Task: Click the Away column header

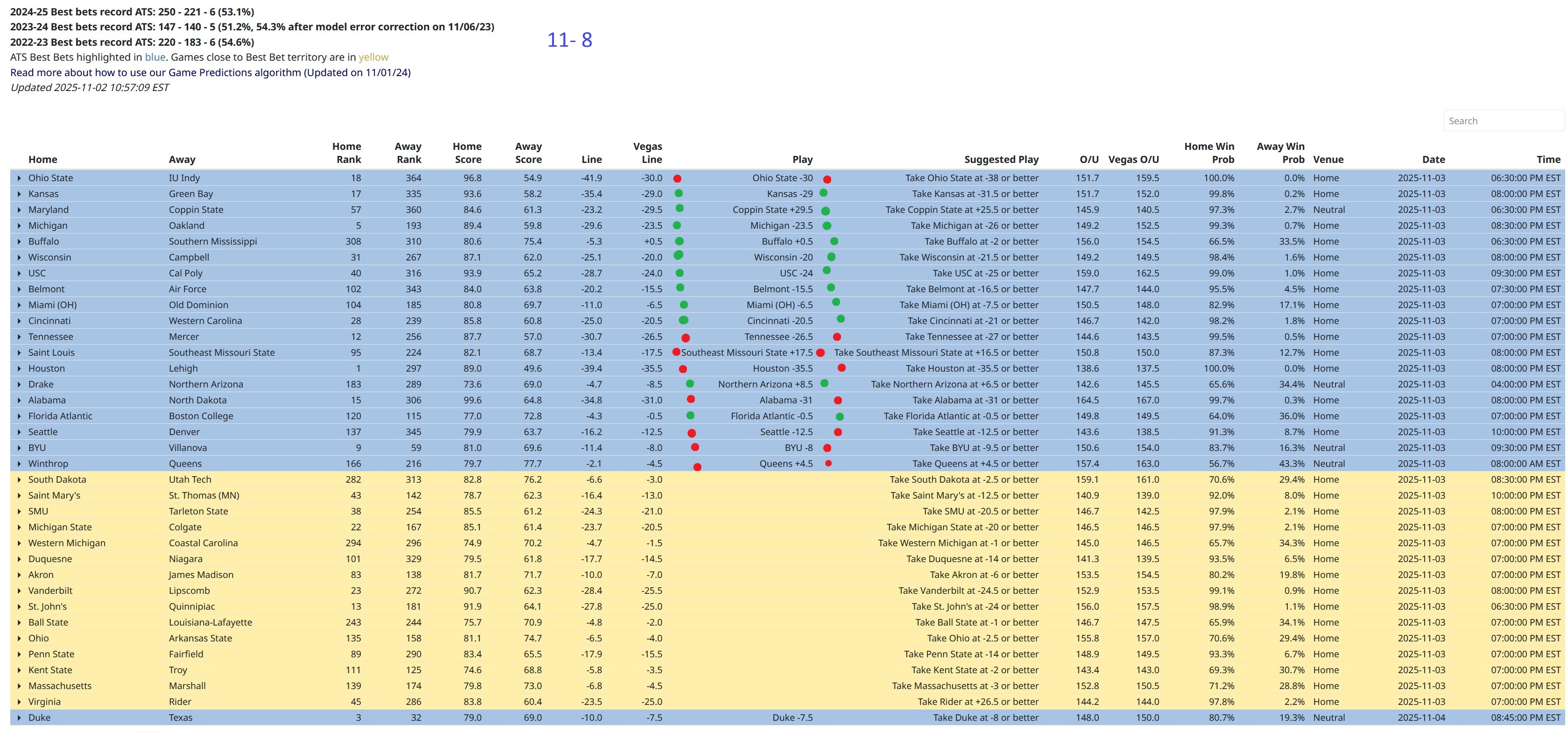Action: (x=182, y=159)
